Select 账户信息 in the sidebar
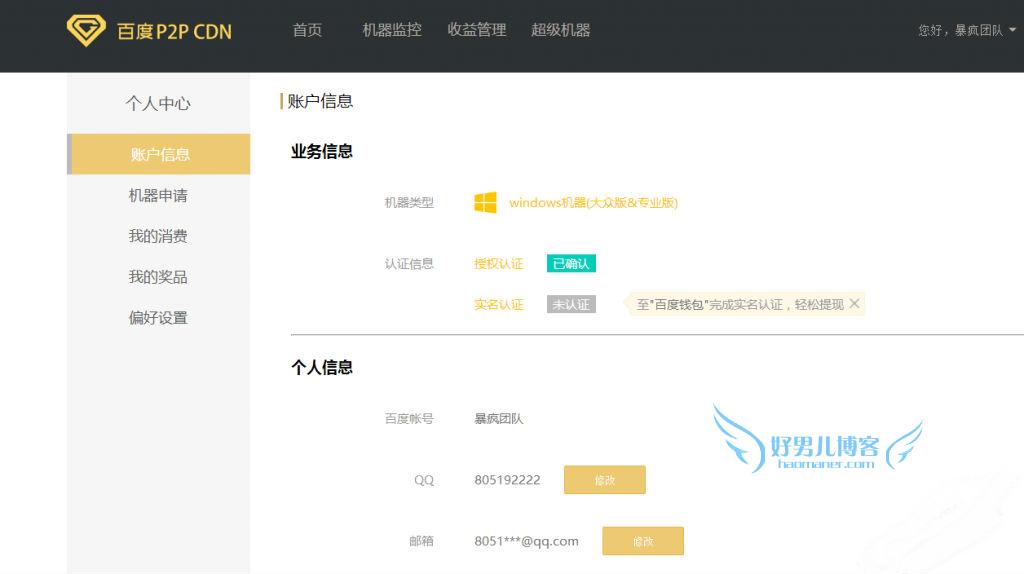 click(159, 154)
